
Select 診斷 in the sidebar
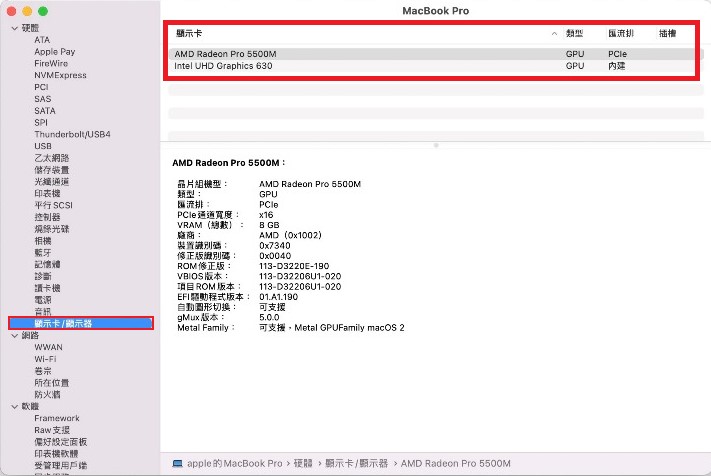click(43, 276)
